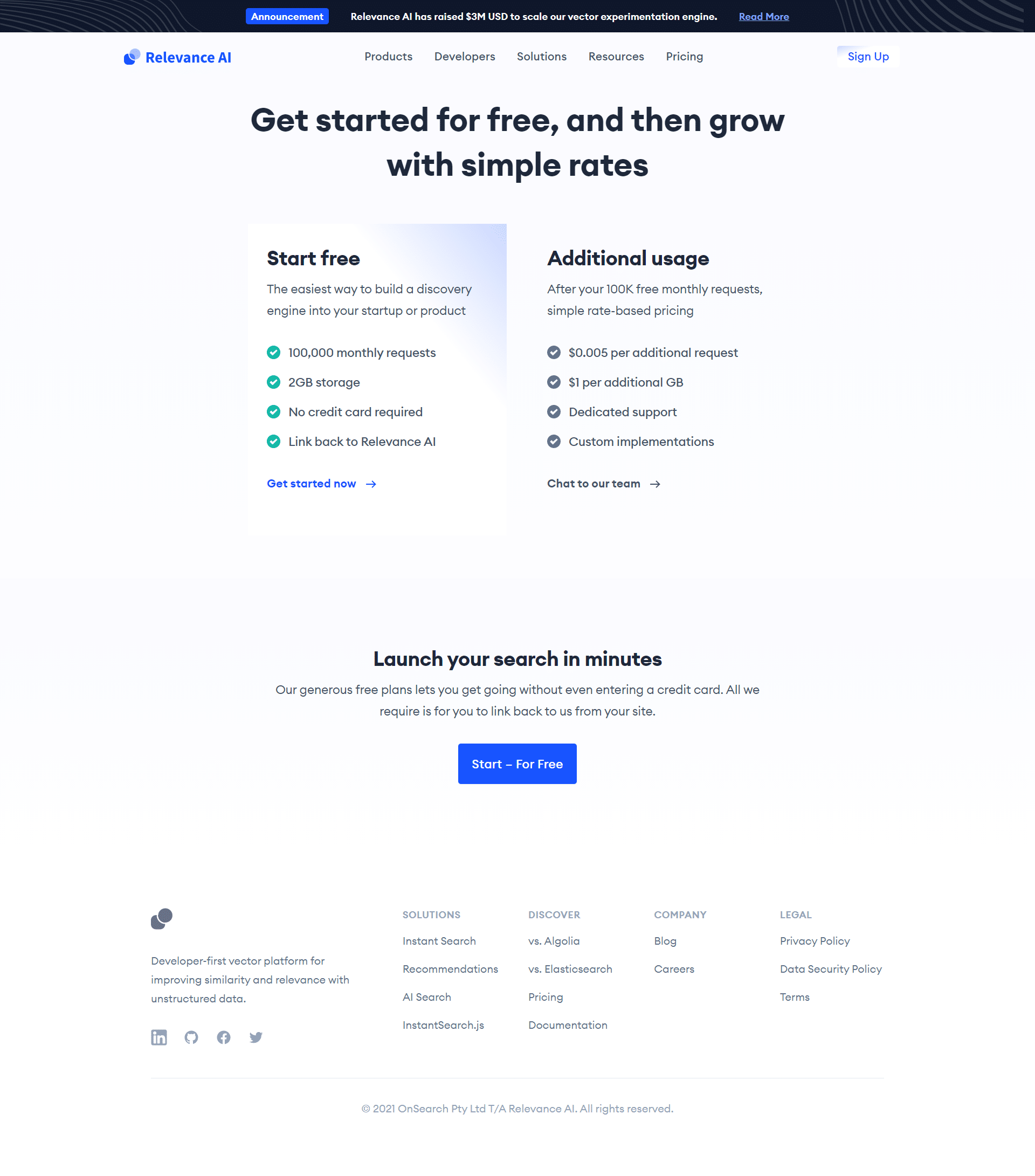Click the announcement Read More link

(763, 16)
